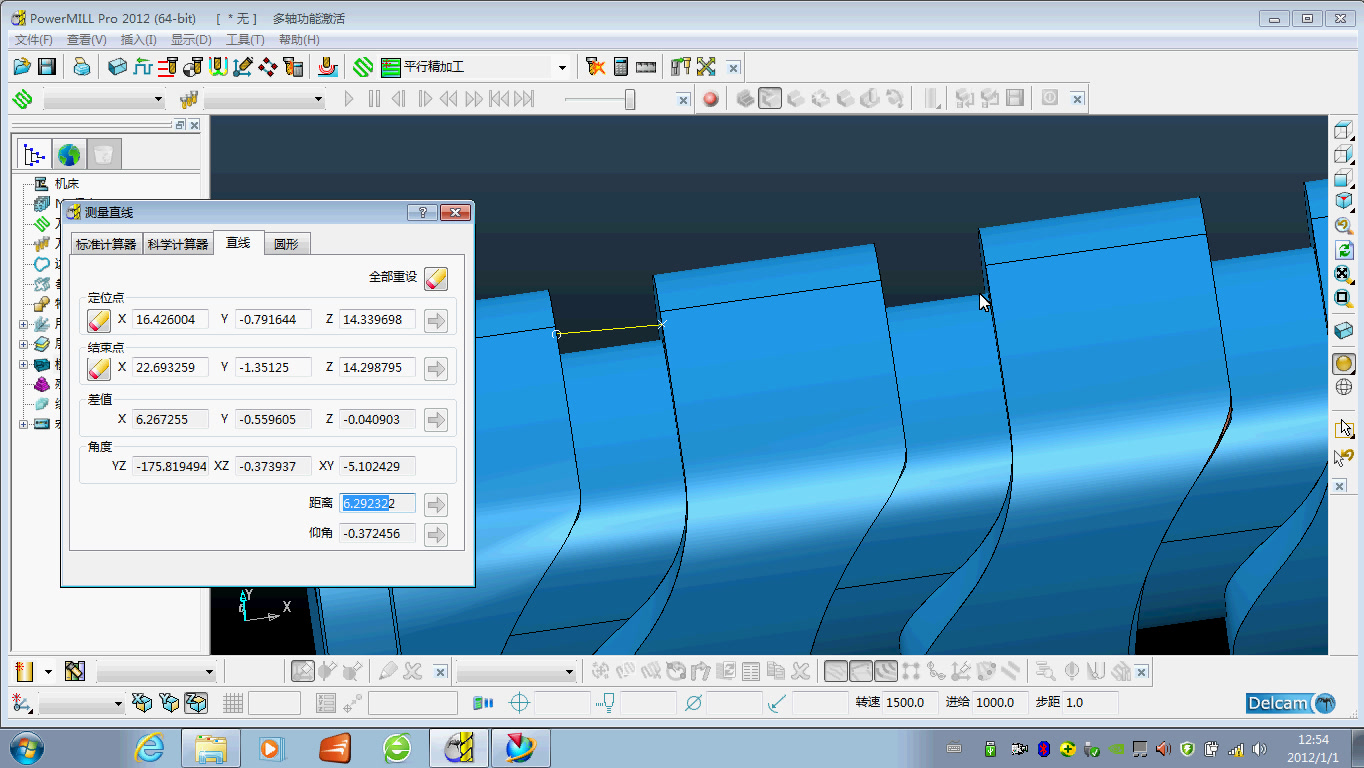
Task: Open the 文件(F) menu
Action: 34,40
